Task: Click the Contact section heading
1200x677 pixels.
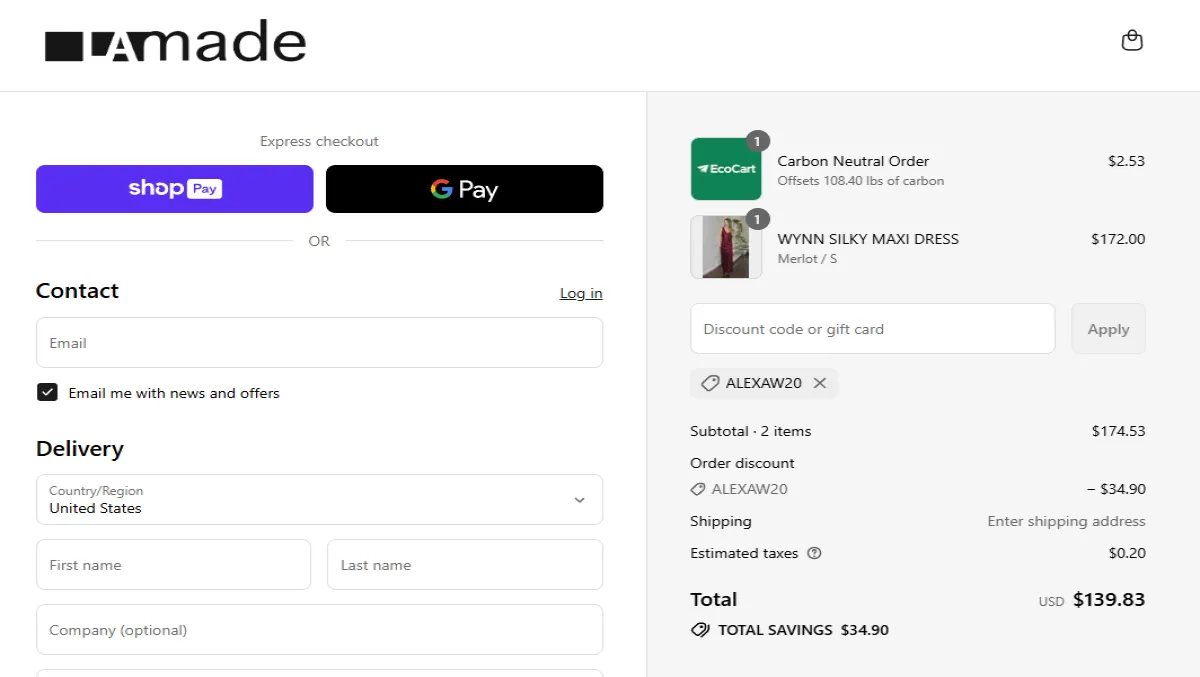Action: (x=77, y=291)
